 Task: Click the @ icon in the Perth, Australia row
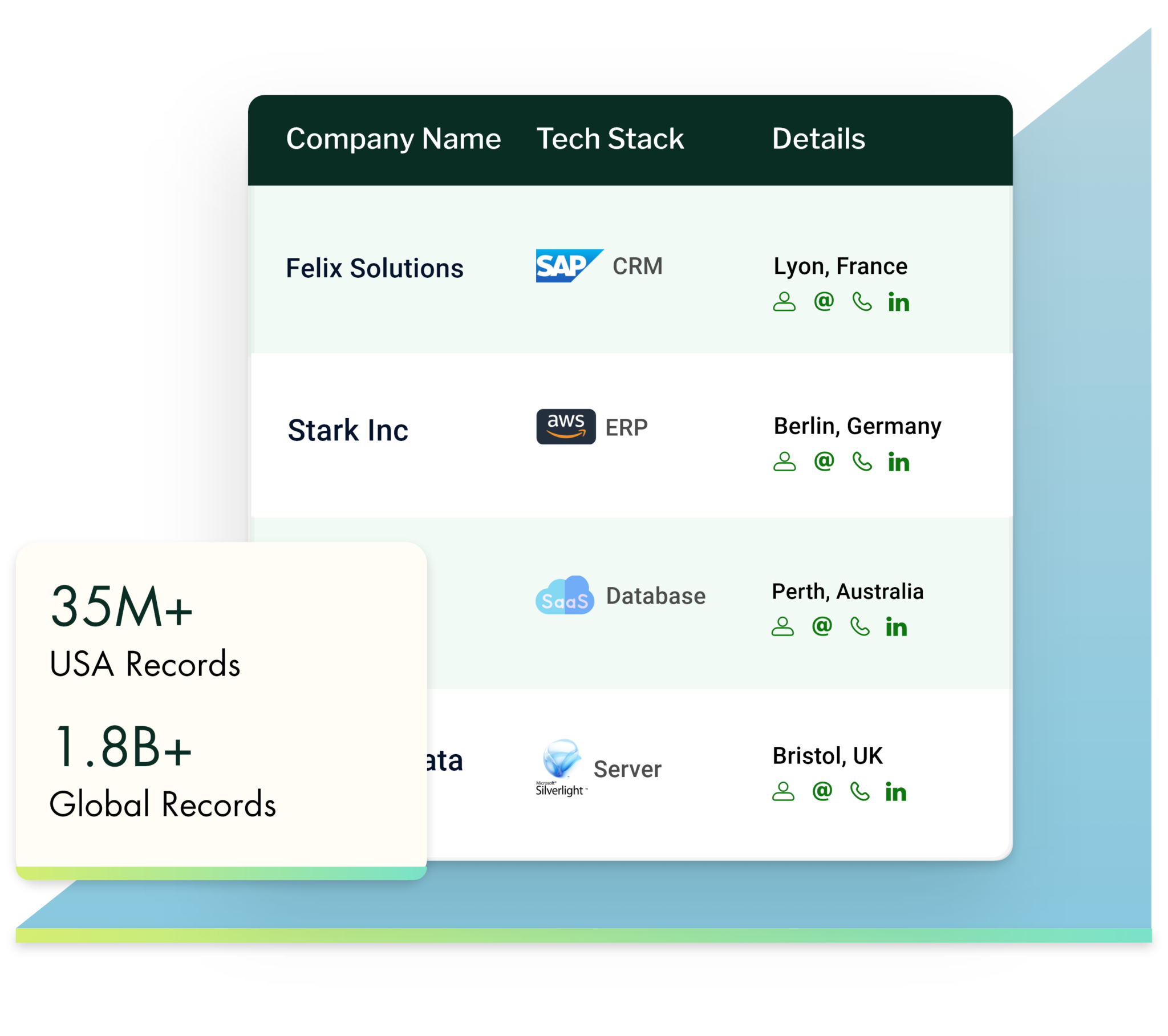tap(822, 628)
